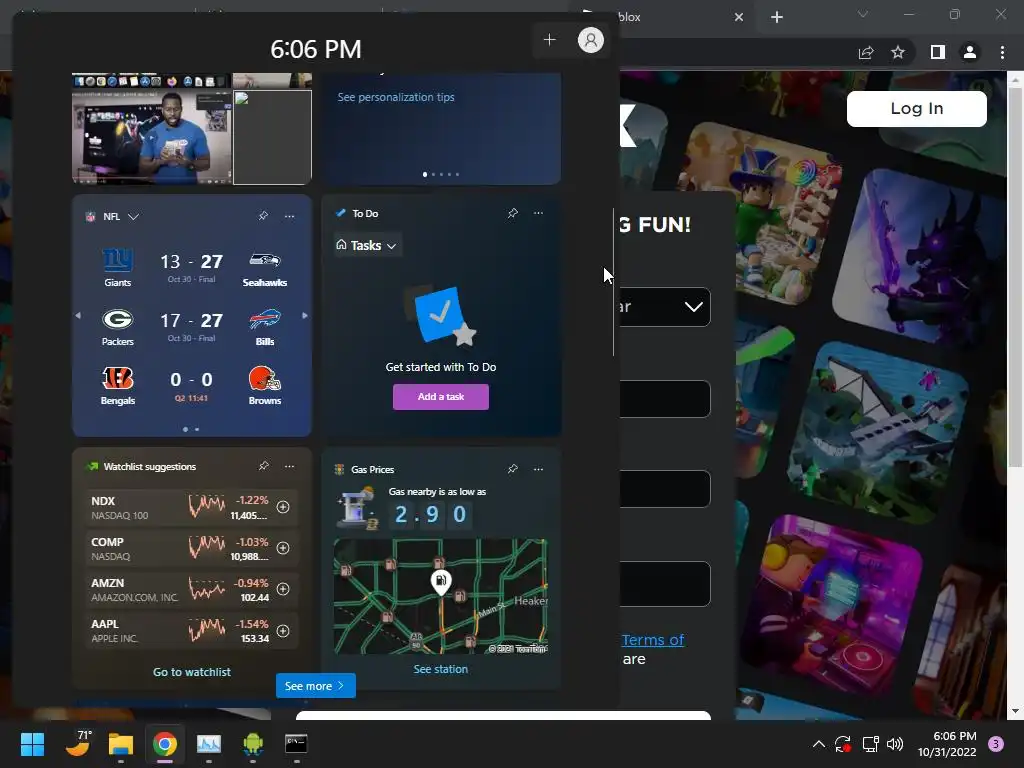The image size is (1024, 768).
Task: Click widgets panel scrollbar
Action: 613,281
